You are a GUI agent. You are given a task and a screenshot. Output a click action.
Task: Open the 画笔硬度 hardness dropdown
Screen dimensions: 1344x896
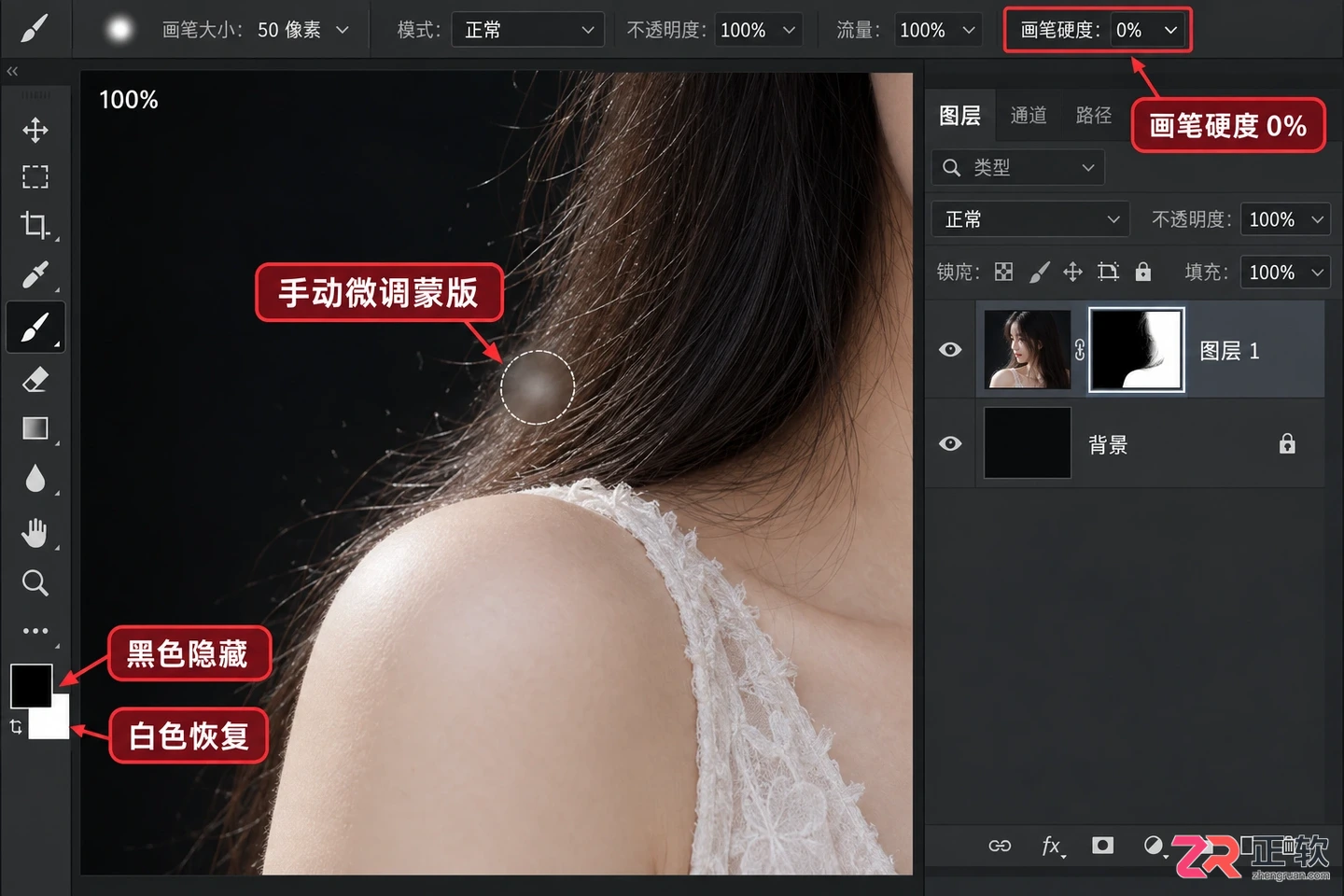(x=1170, y=30)
